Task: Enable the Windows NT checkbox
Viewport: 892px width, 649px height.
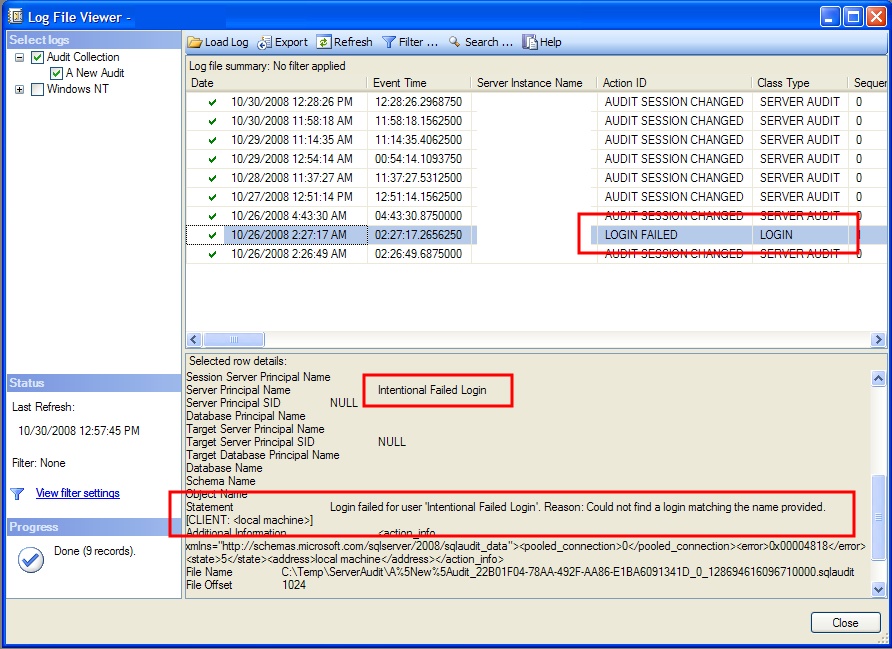Action: click(x=38, y=89)
